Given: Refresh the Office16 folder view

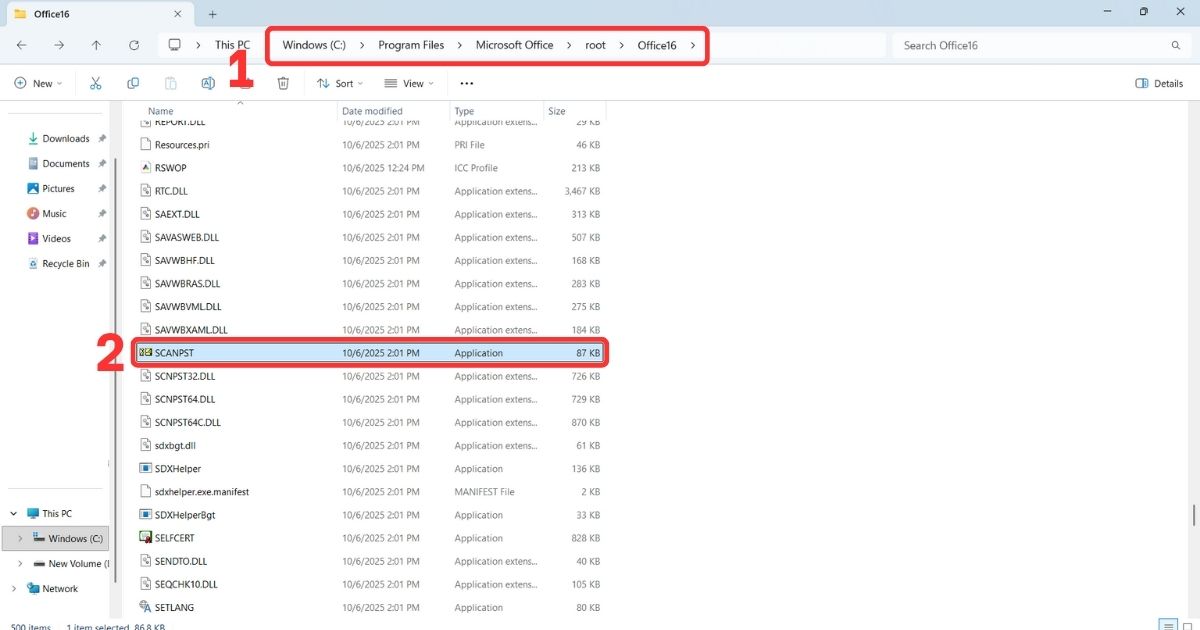Looking at the screenshot, I should point(134,45).
